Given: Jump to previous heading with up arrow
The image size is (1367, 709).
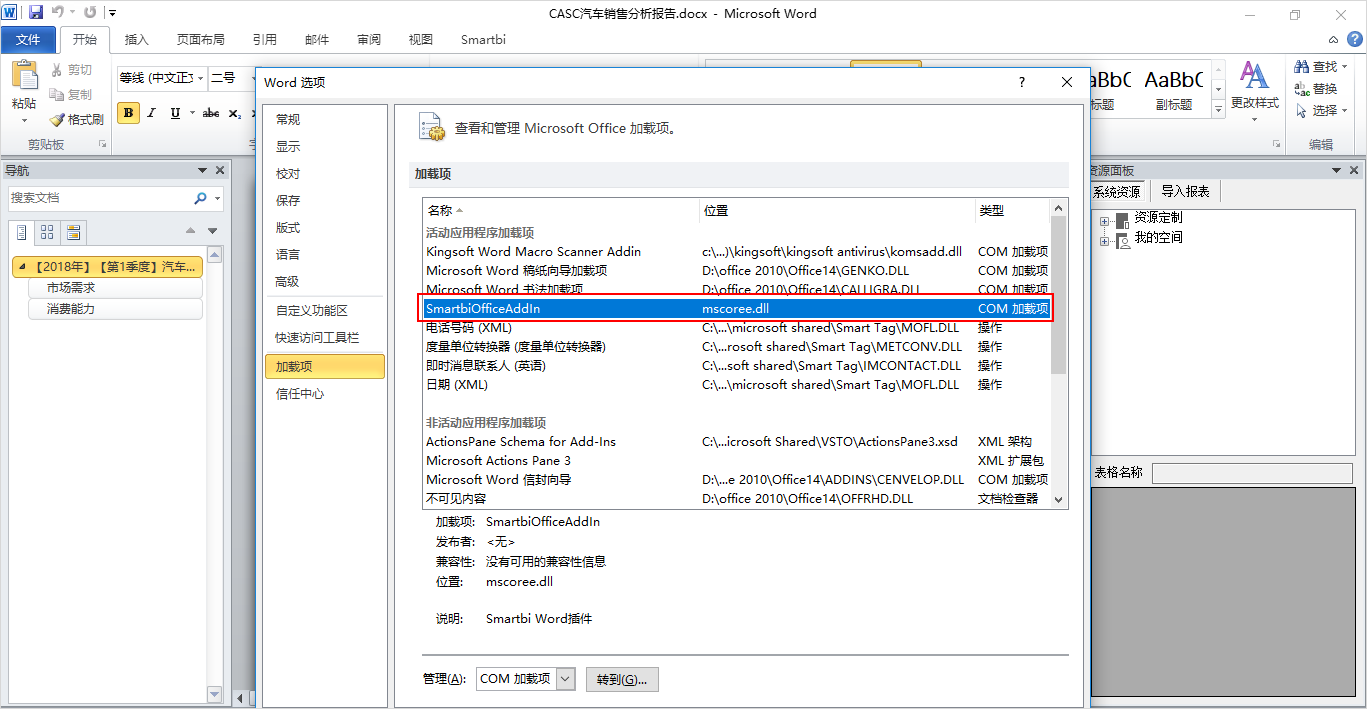Looking at the screenshot, I should [x=192, y=231].
